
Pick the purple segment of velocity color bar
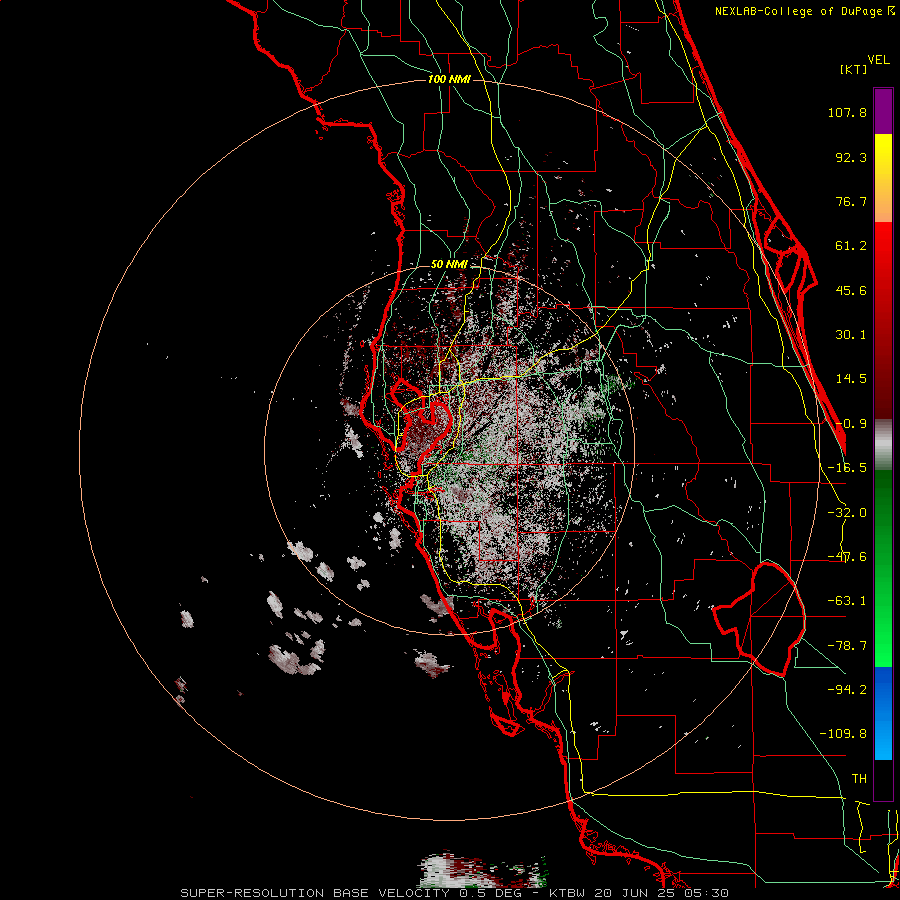tap(883, 111)
